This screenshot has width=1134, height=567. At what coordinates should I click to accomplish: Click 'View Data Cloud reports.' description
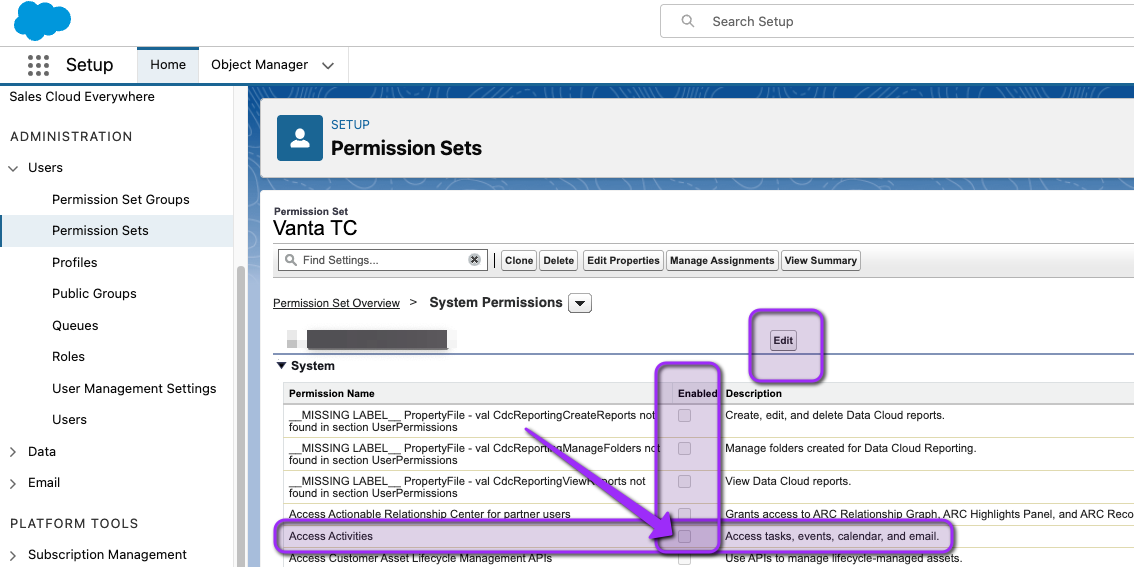click(788, 481)
